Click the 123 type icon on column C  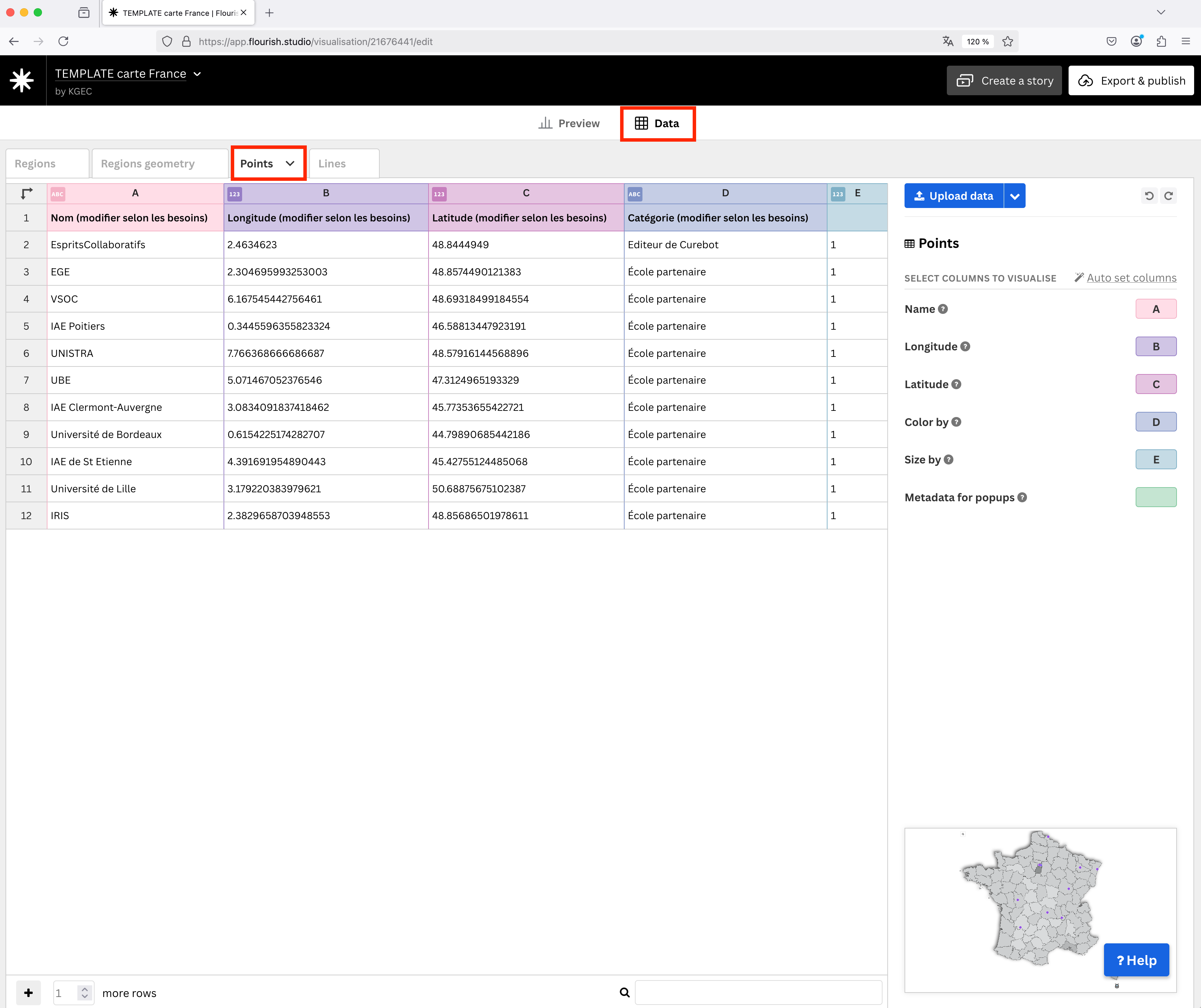439,194
